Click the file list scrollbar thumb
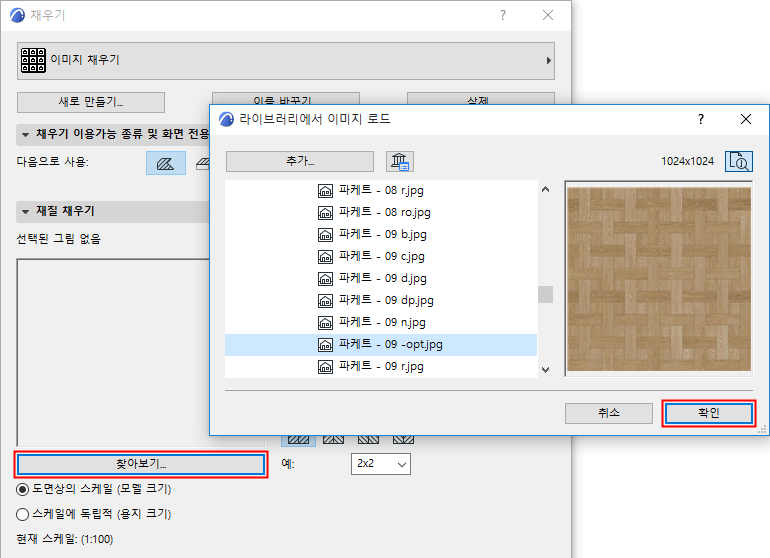This screenshot has height=558, width=770. pyautogui.click(x=546, y=295)
